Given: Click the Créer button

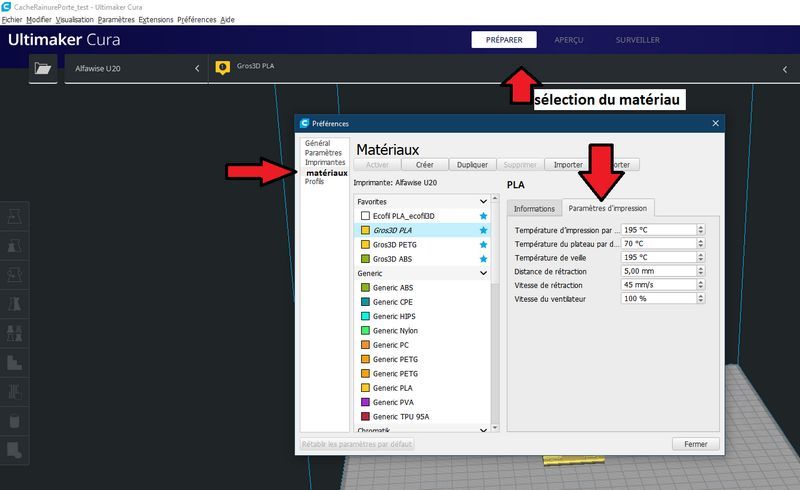Looking at the screenshot, I should 424,165.
